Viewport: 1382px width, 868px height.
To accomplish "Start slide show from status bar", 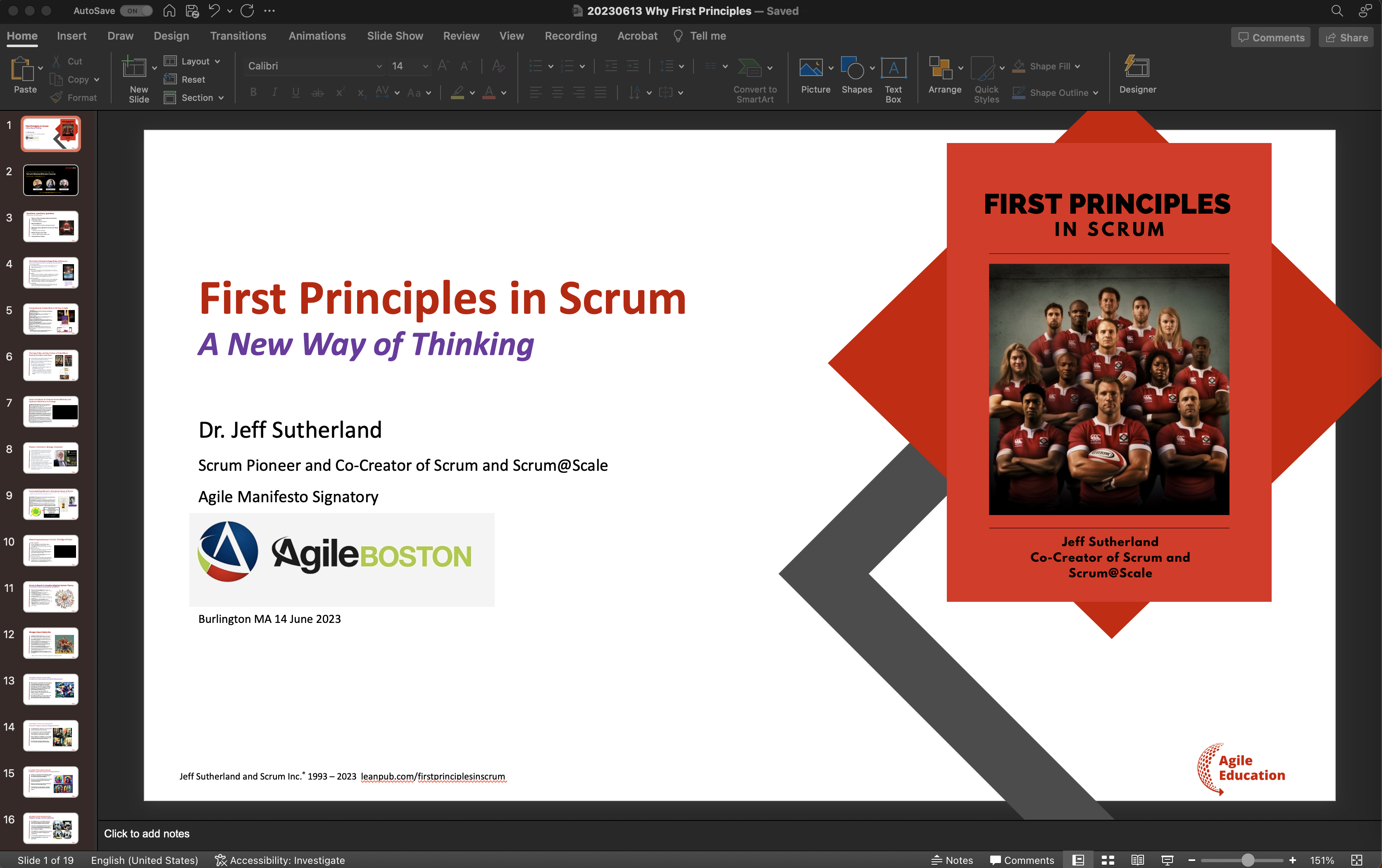I will click(1168, 860).
